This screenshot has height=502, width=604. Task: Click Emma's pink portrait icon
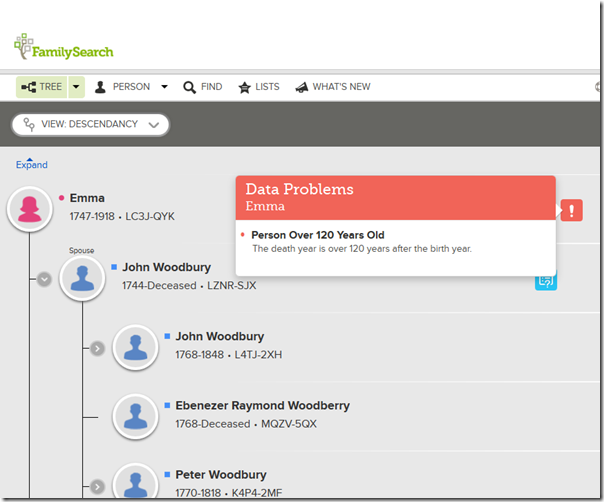pyautogui.click(x=30, y=209)
